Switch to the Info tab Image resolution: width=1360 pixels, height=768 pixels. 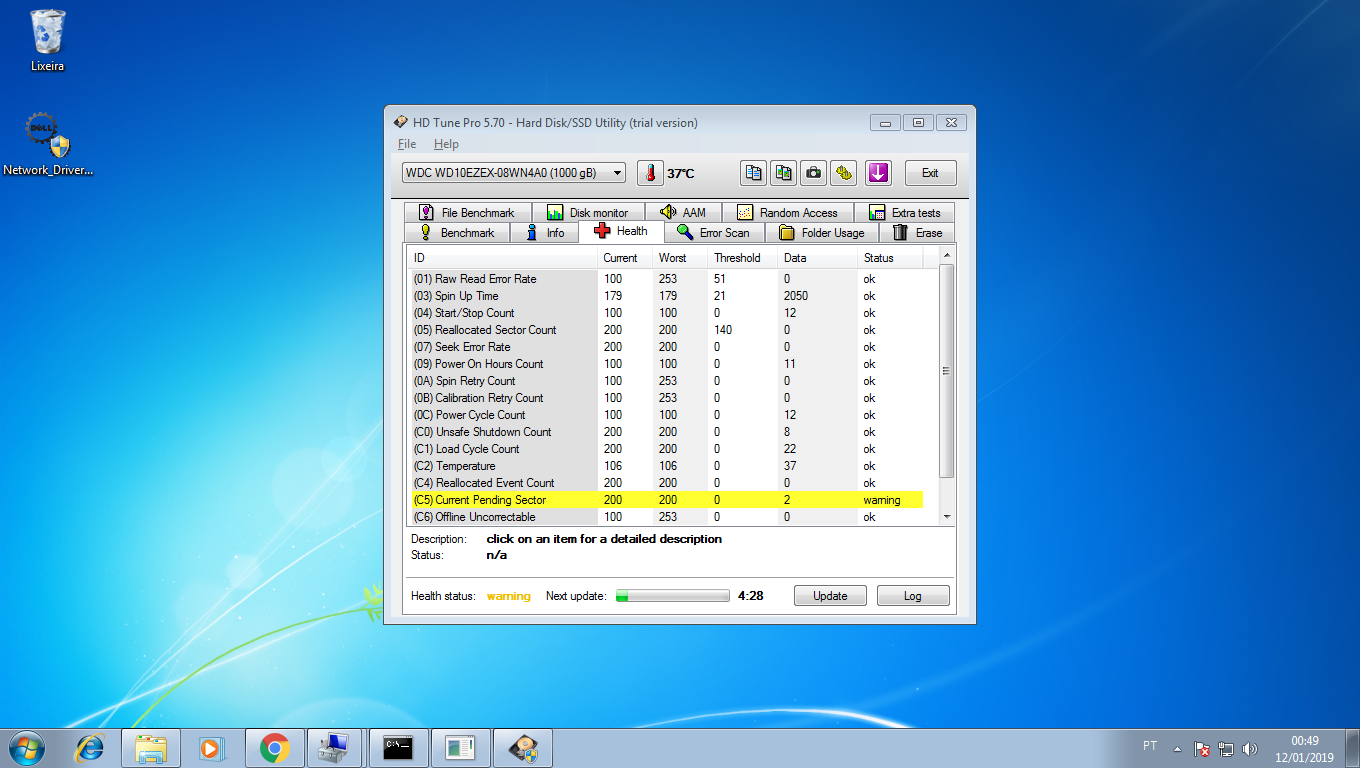tap(545, 232)
